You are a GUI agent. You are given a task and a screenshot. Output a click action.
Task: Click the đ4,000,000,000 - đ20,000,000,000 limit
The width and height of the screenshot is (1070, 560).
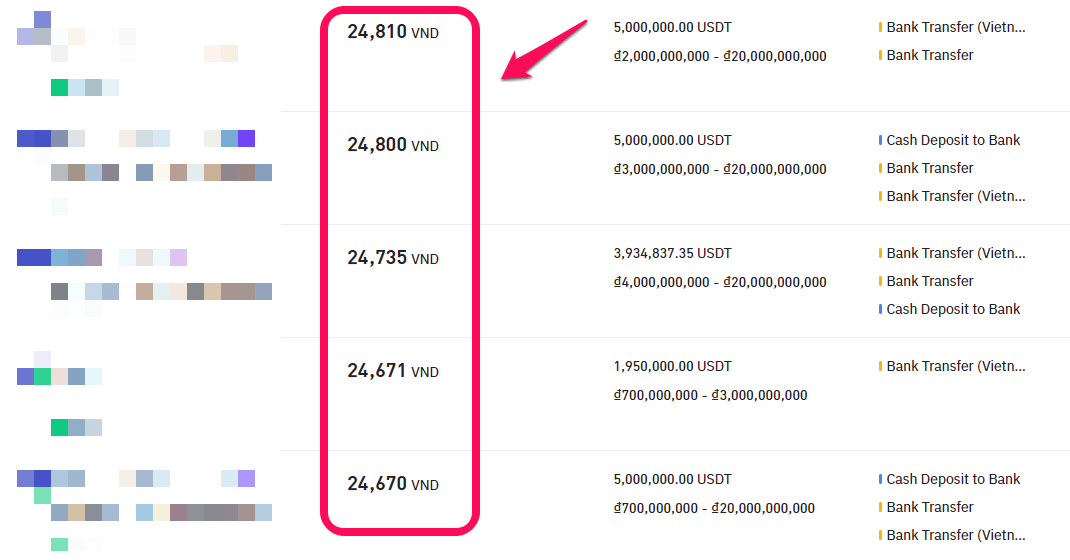pos(720,282)
